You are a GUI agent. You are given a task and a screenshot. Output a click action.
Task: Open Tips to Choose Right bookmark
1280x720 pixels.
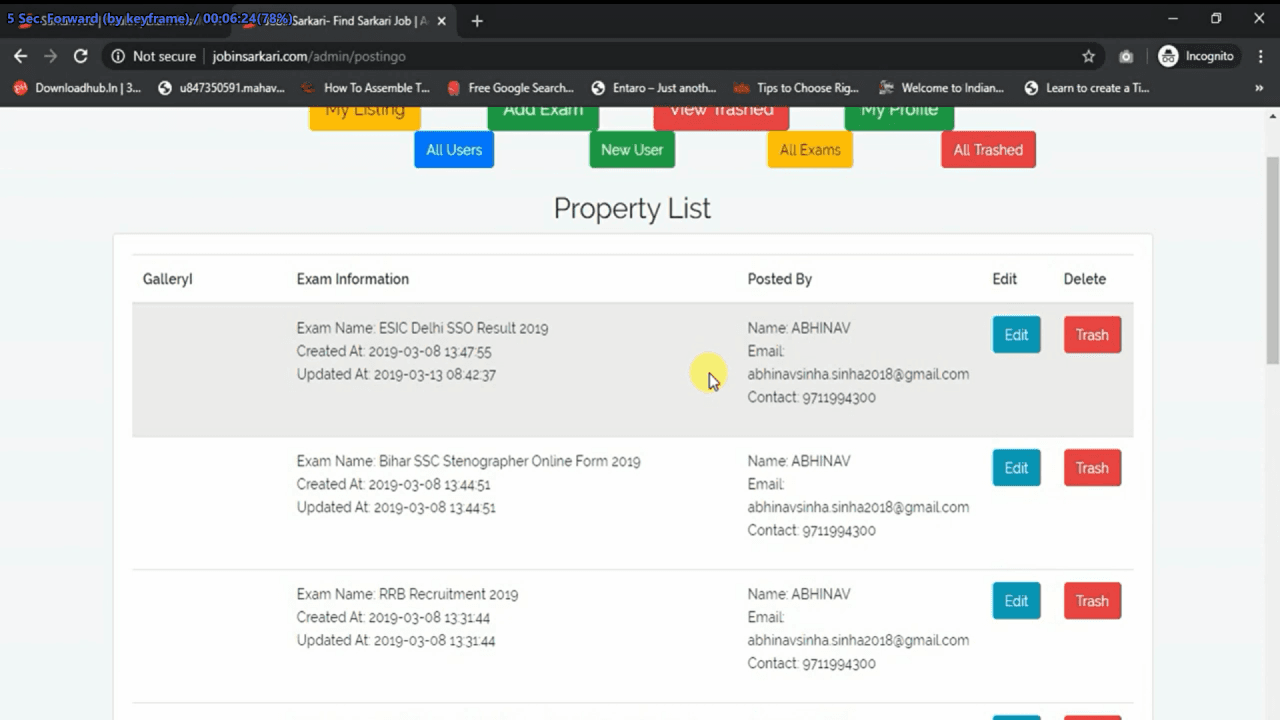click(x=797, y=88)
